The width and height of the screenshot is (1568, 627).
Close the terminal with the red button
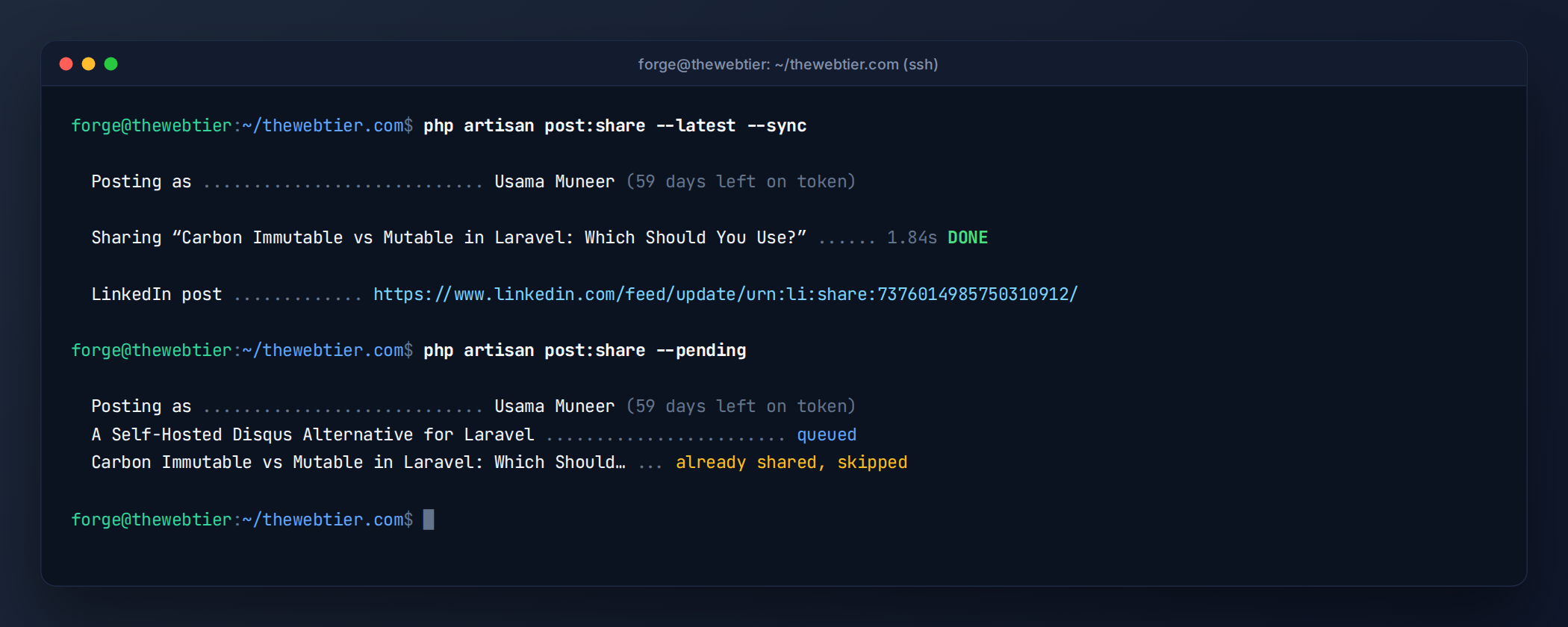tap(66, 64)
